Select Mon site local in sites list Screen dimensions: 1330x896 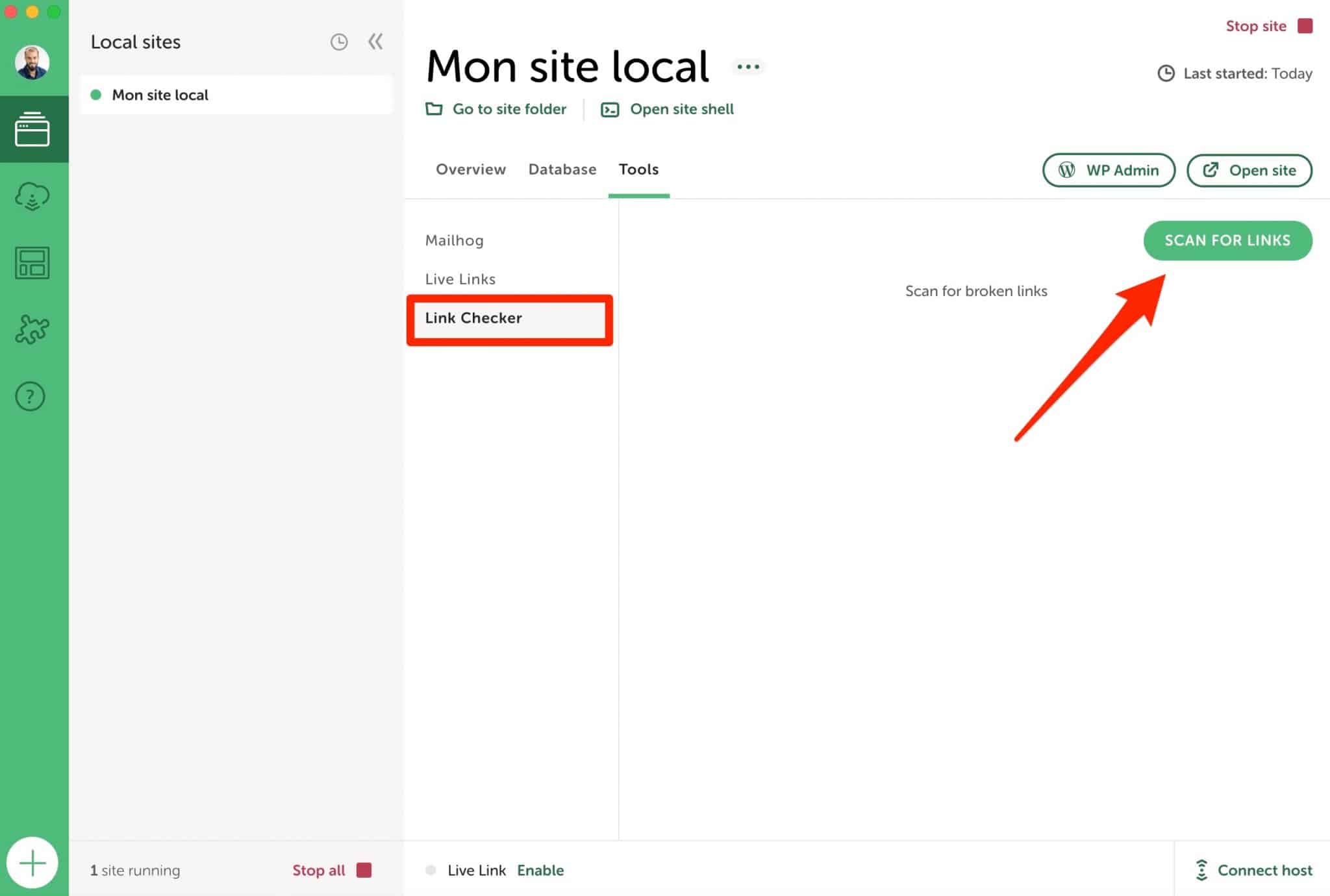[236, 95]
